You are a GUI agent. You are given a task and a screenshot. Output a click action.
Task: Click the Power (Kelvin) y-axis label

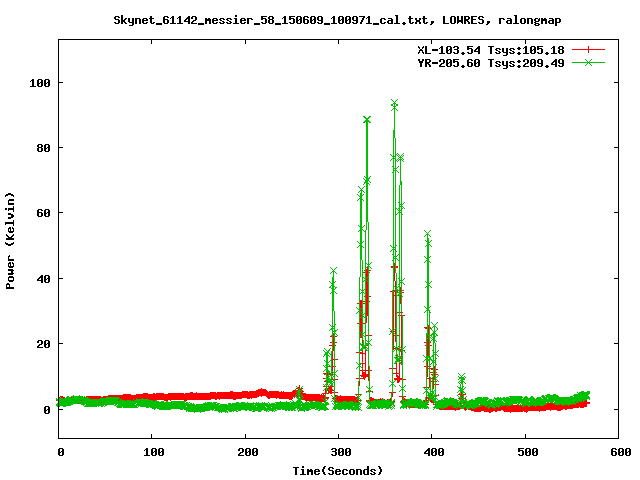11,240
